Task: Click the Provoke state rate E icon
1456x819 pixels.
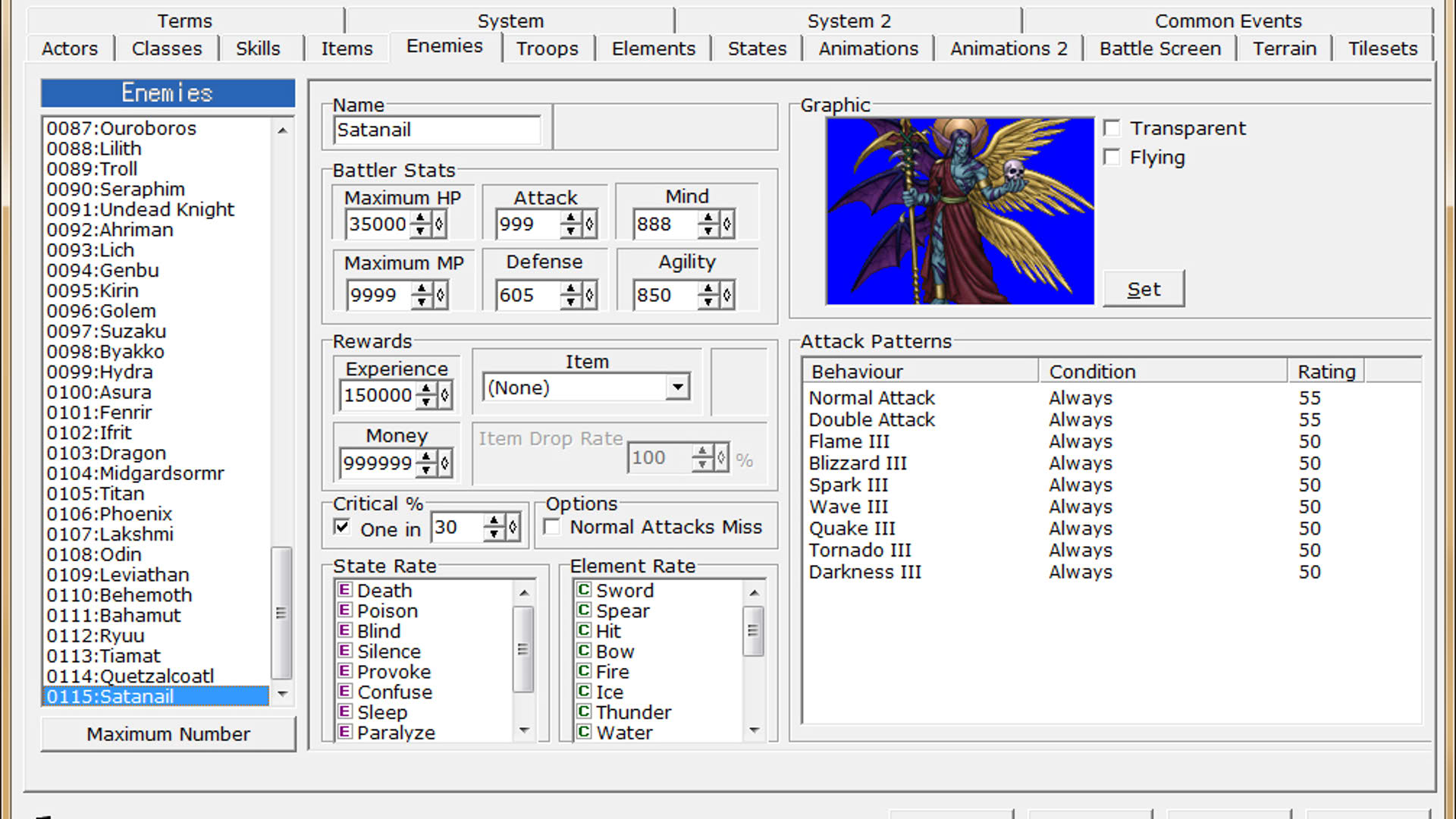Action: [344, 671]
